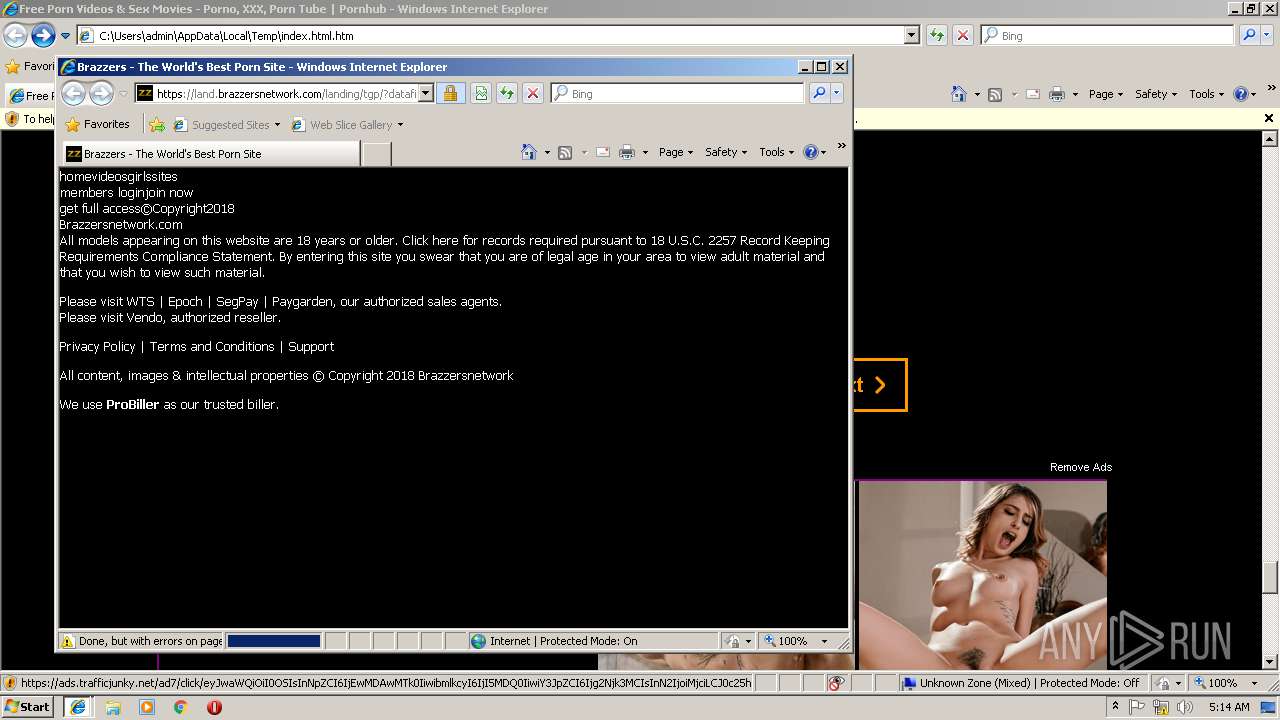Viewport: 1280px width, 720px height.
Task: Click Remove Ads in the background window
Action: click(x=1080, y=467)
